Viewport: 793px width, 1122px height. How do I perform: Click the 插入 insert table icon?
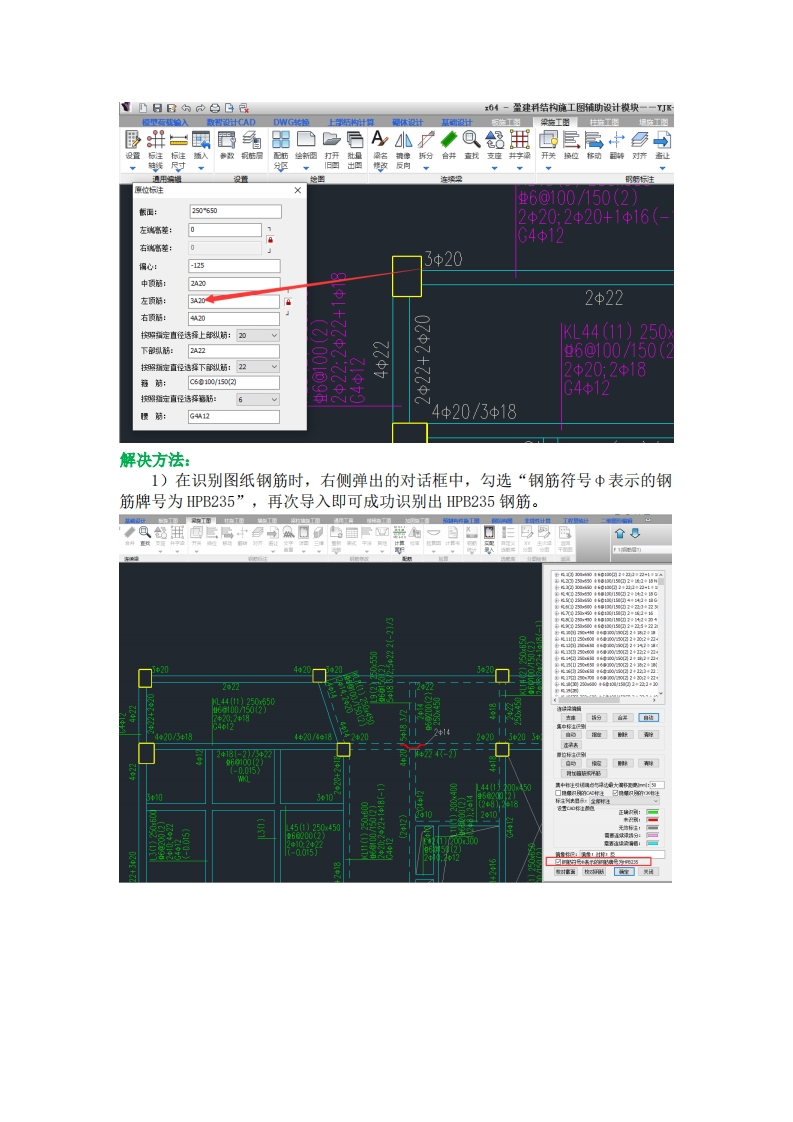pyautogui.click(x=201, y=140)
